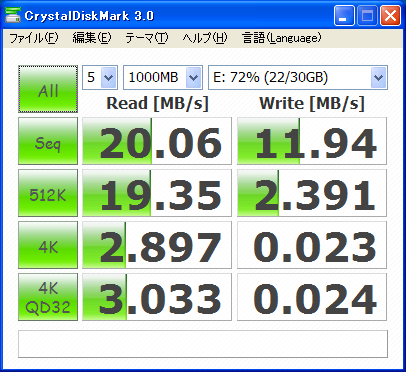Click the CrystalDiskMark title bar icon

[x=13, y=15]
